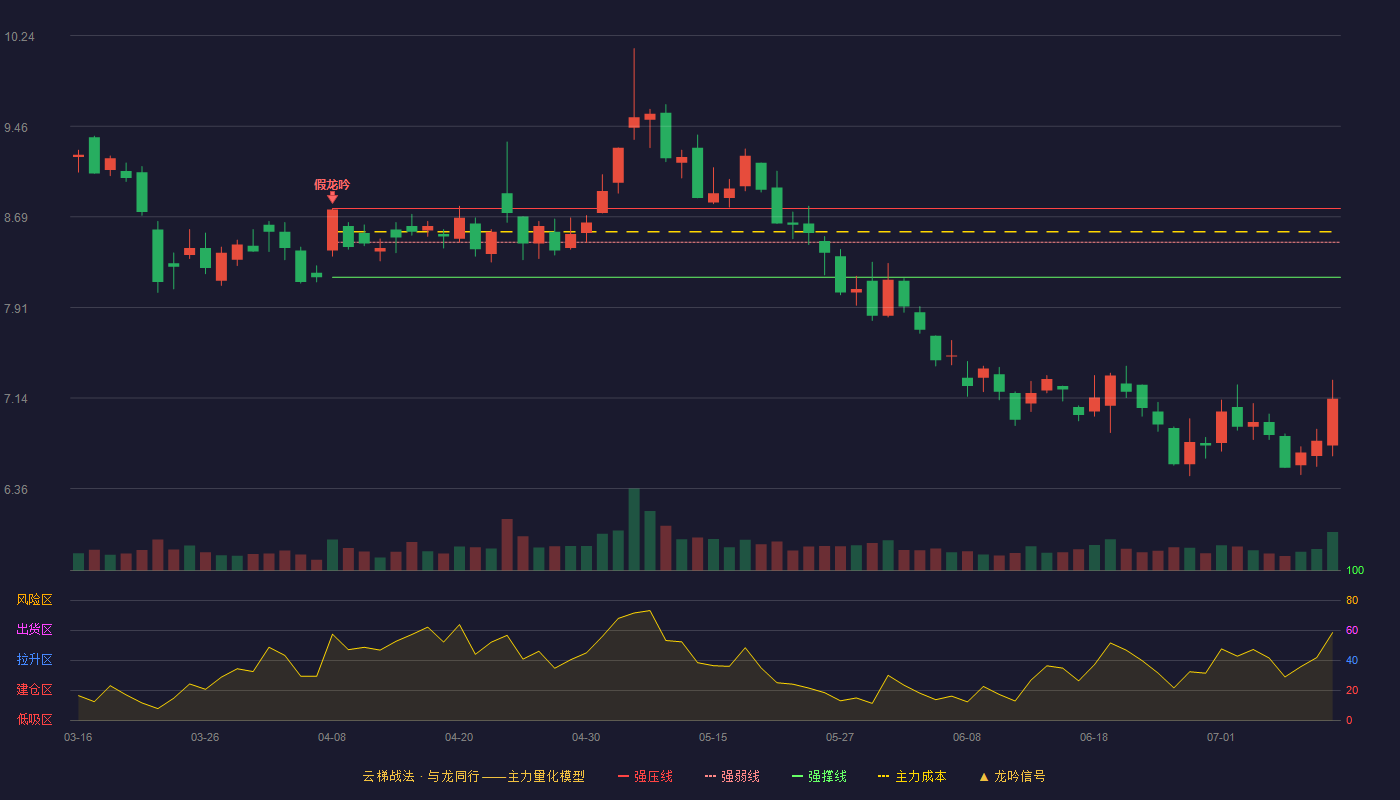Click the candlestick with the highest upper wick
This screenshot has height=800, width=1400.
point(634,122)
